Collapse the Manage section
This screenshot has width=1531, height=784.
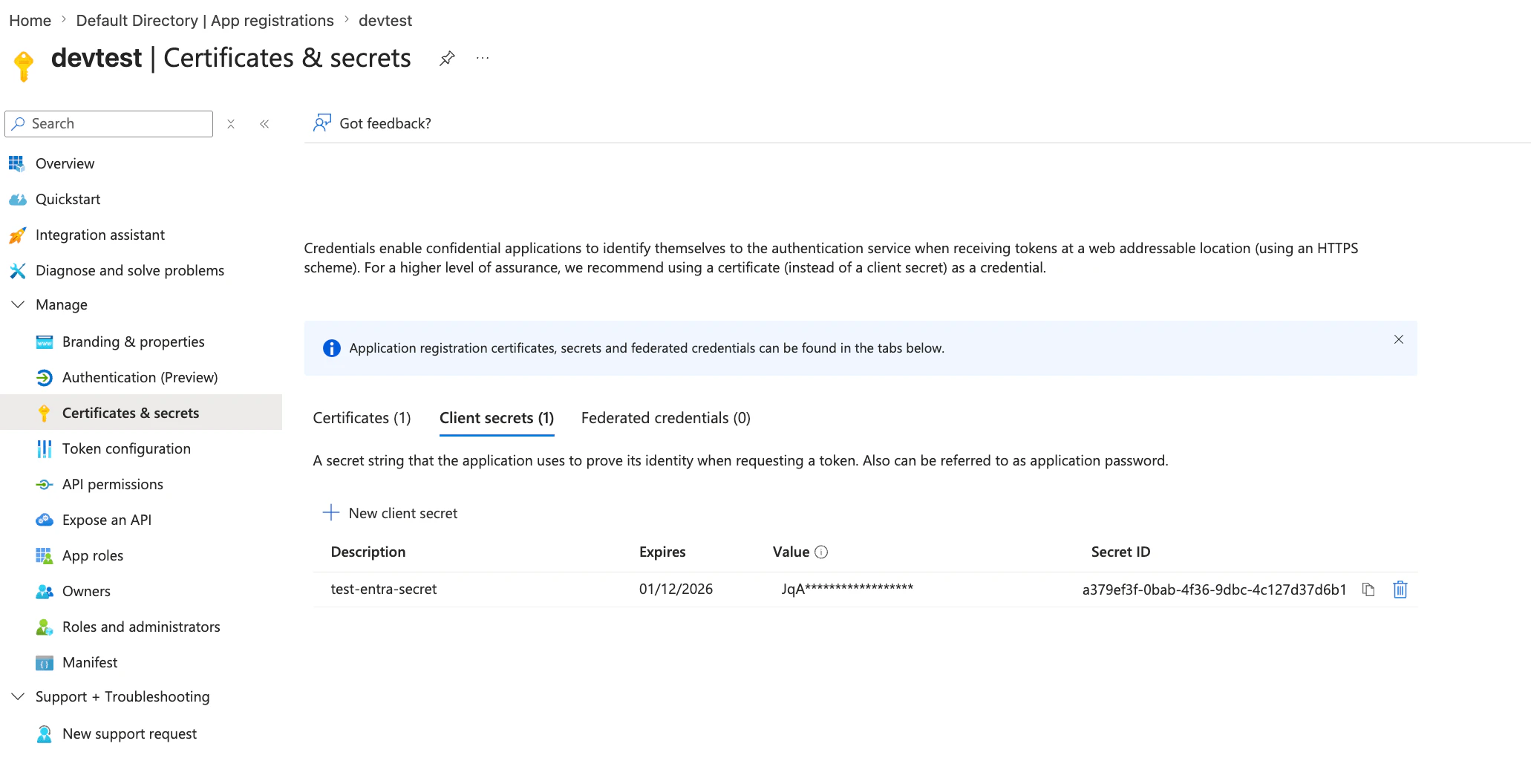coord(18,304)
